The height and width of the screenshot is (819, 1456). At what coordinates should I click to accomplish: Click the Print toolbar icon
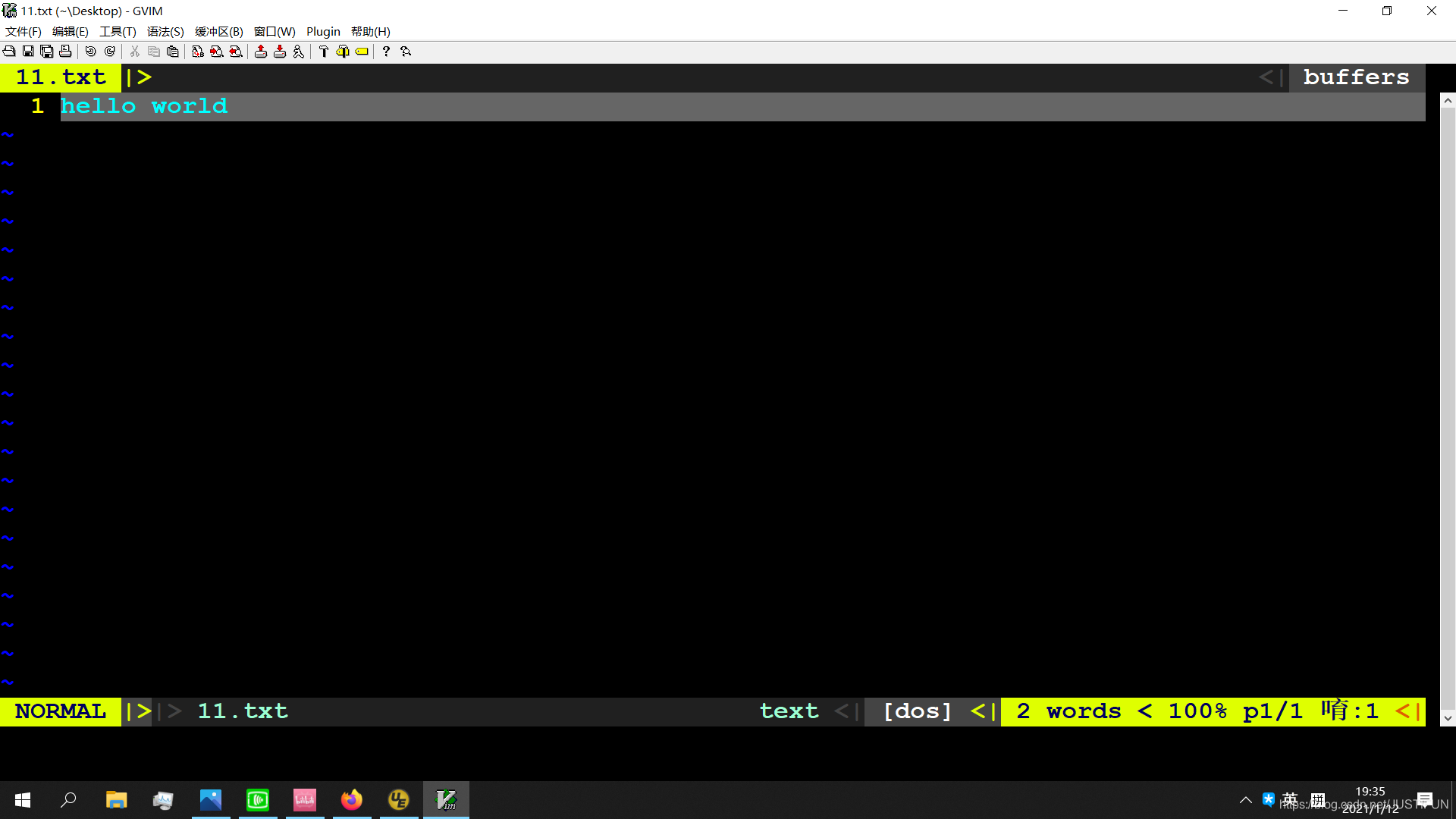coord(65,52)
